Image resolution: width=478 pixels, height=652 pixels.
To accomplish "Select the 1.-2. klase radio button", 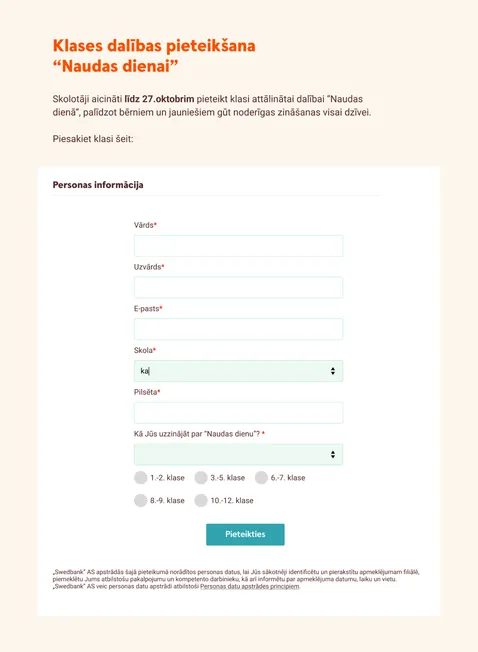I will (x=140, y=478).
